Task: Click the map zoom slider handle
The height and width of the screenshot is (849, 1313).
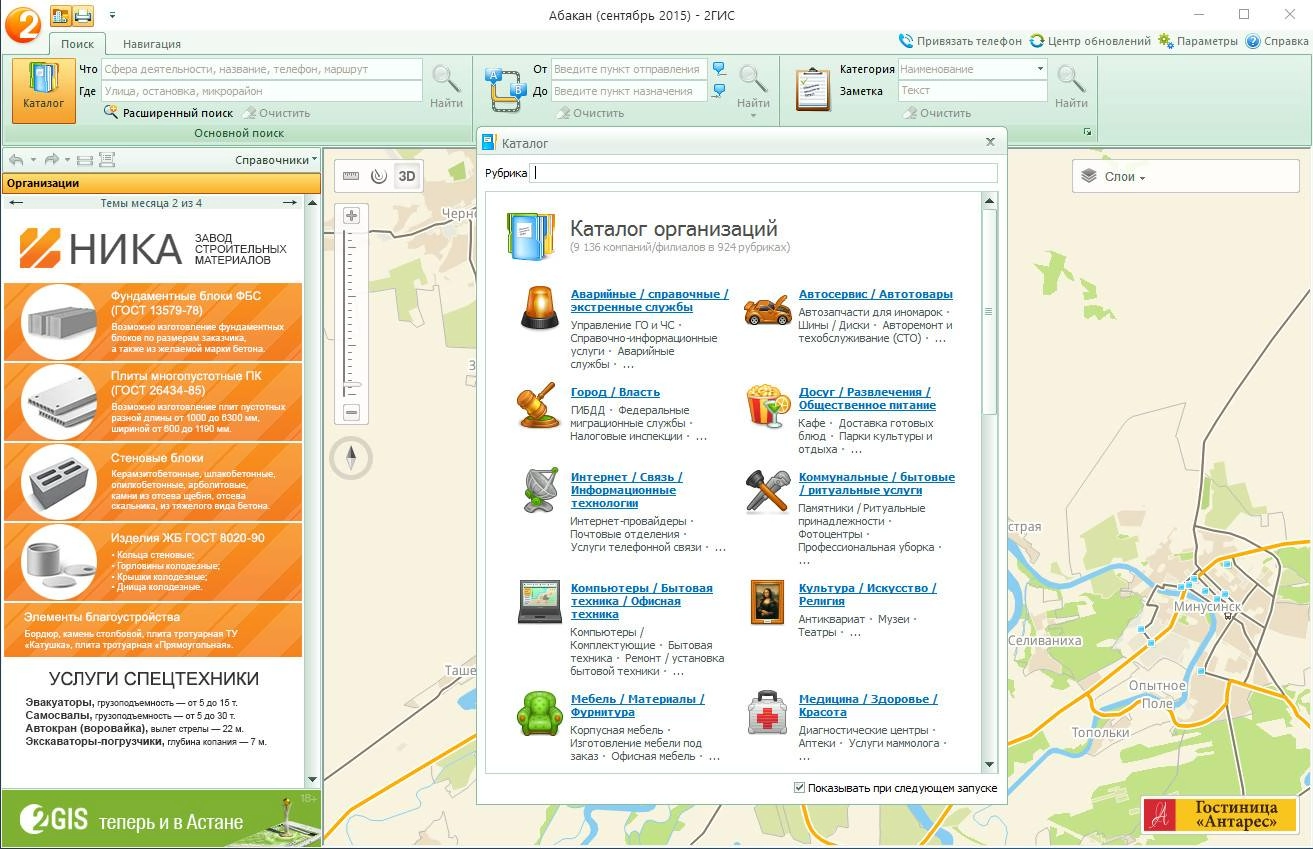Action: point(352,385)
